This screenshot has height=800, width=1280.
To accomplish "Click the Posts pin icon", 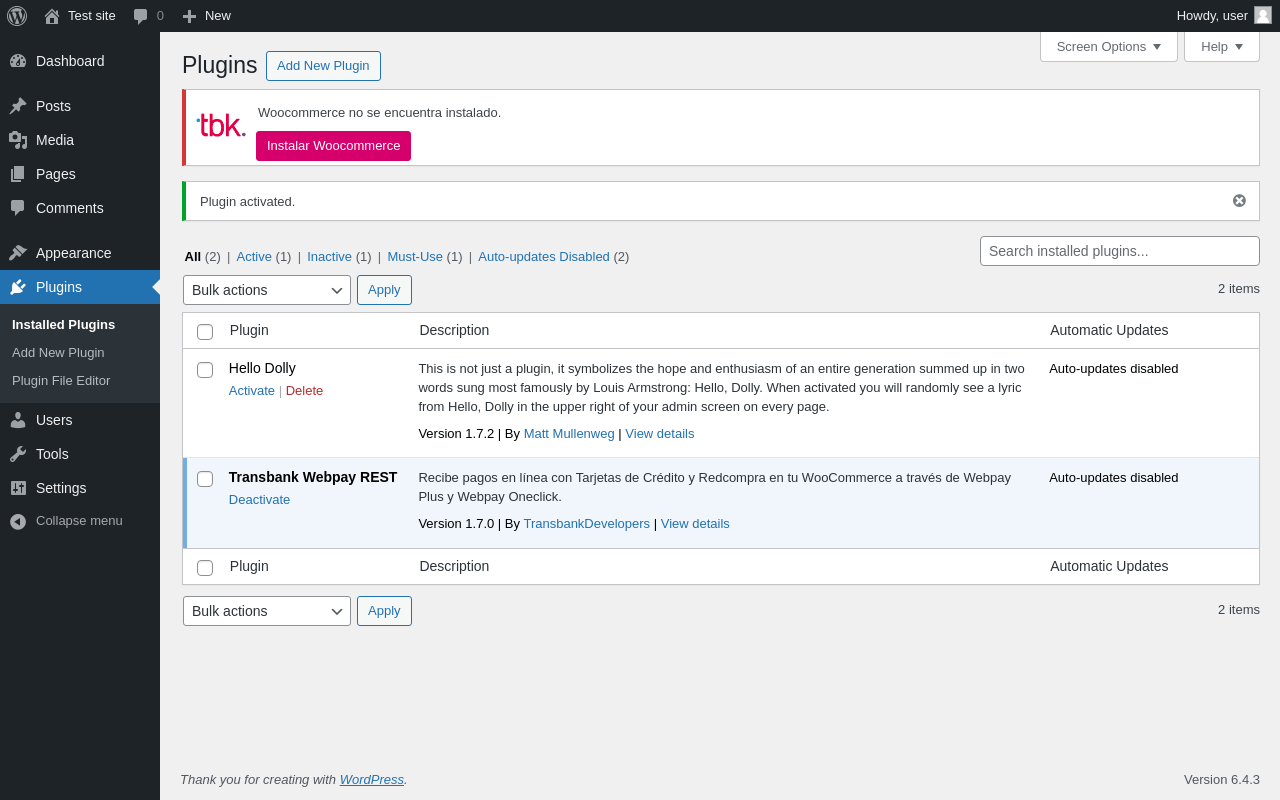I will pyautogui.click(x=18, y=106).
